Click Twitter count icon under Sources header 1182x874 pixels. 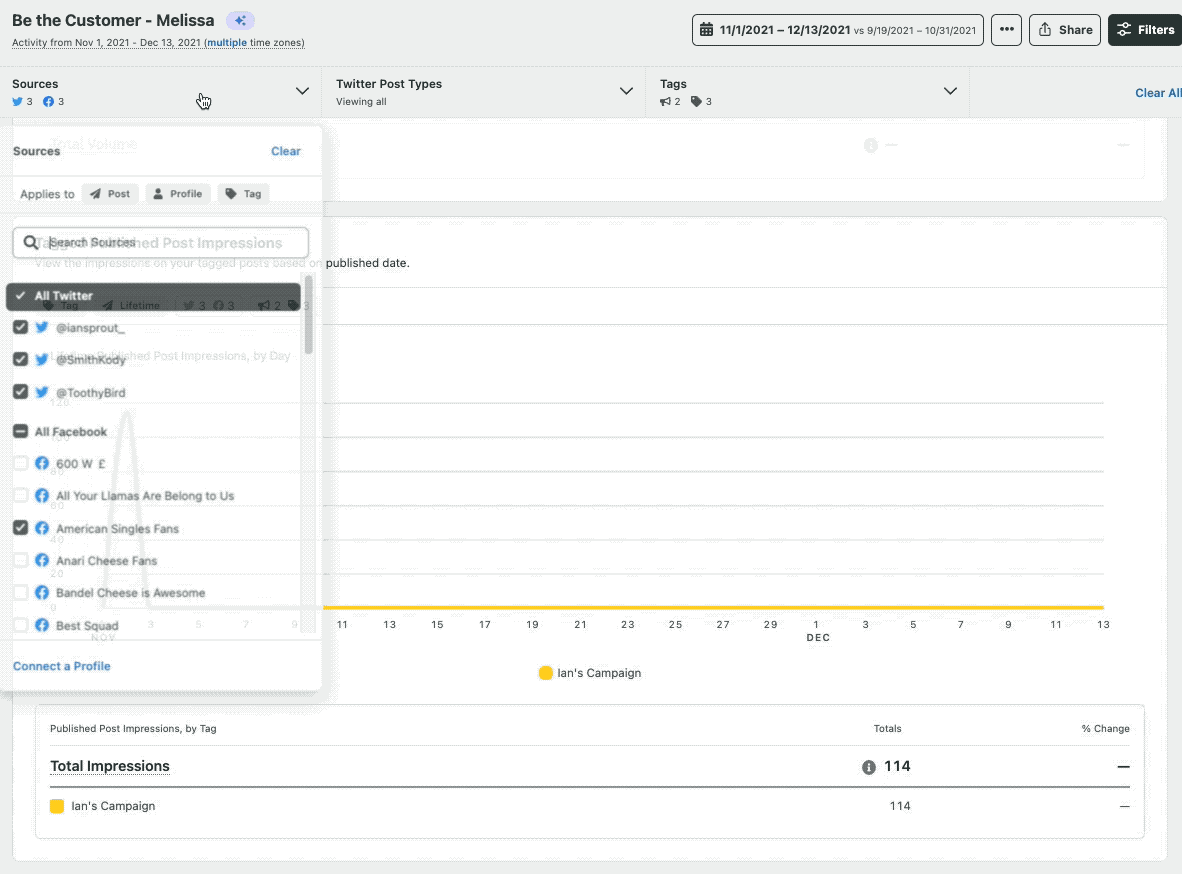click(17, 102)
